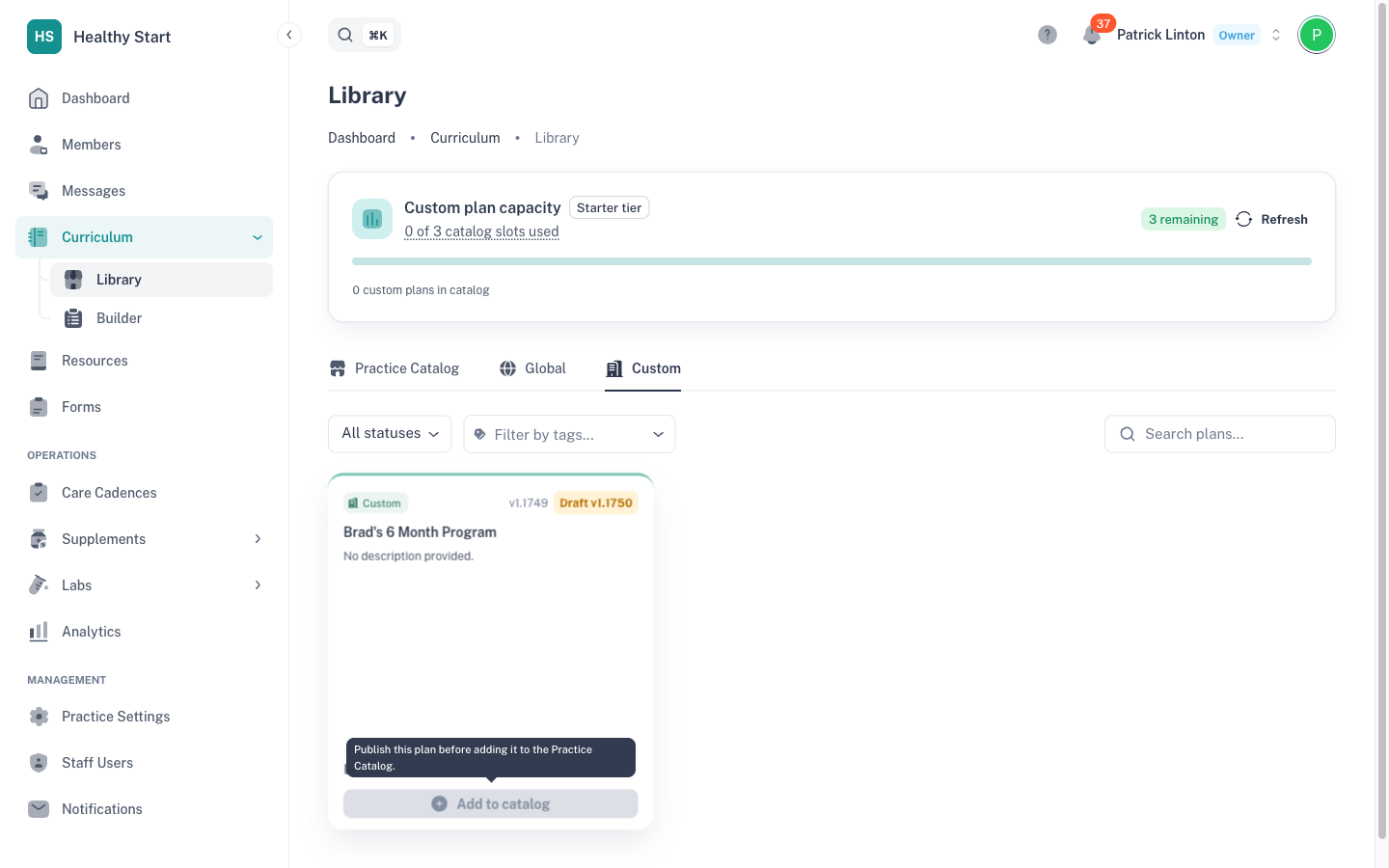Click the catalog slots capacity progress bar
Image resolution: width=1389 pixels, height=868 pixels.
[x=831, y=261]
